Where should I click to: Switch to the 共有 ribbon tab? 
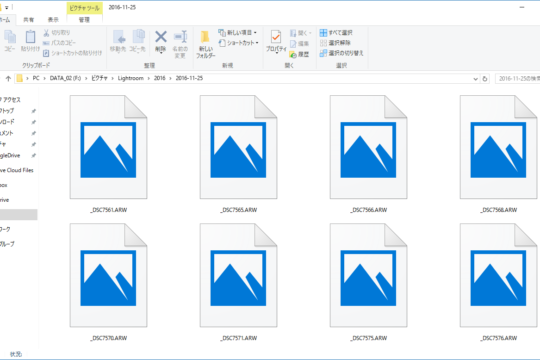pos(29,20)
